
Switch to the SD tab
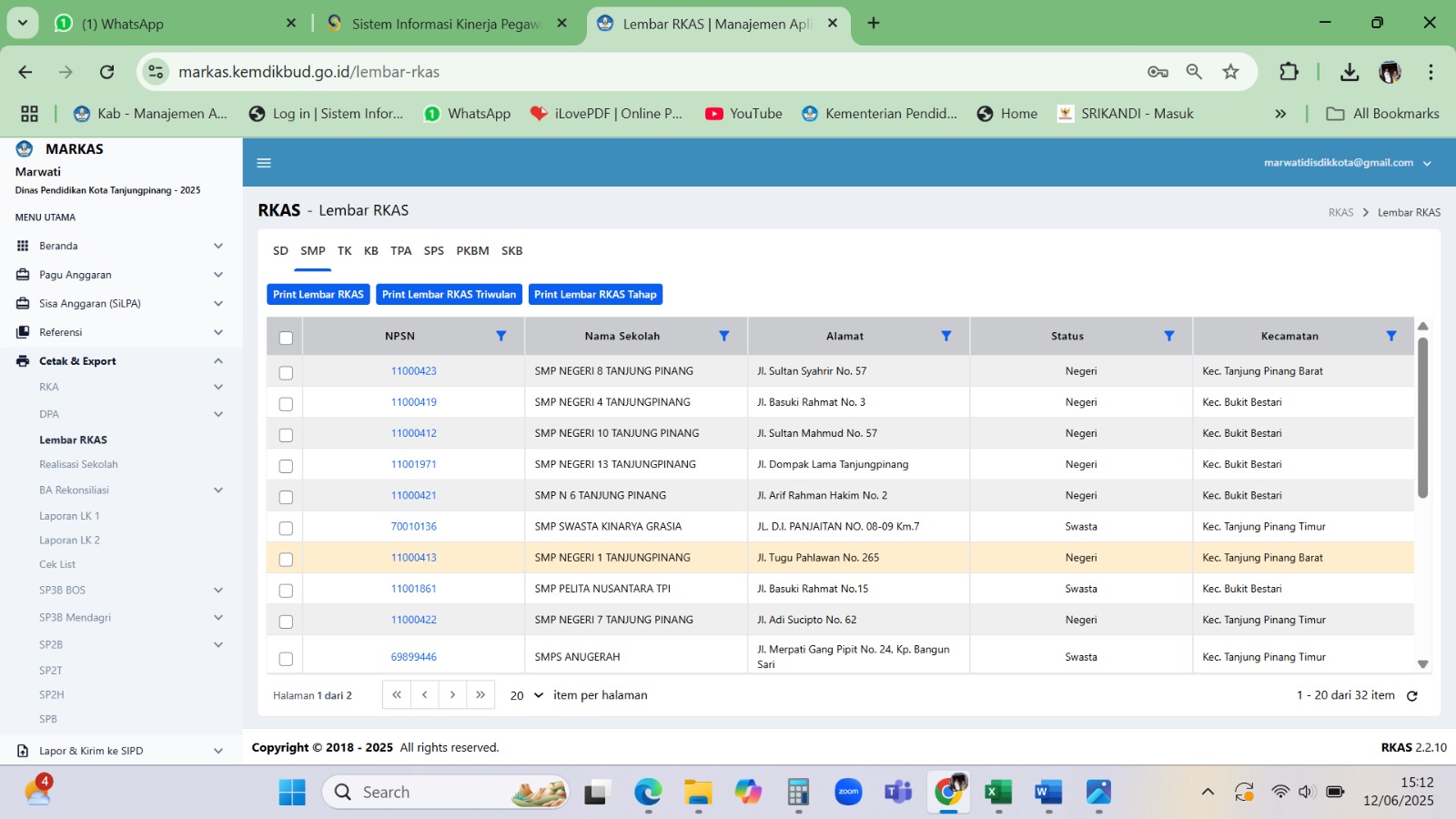280,251
